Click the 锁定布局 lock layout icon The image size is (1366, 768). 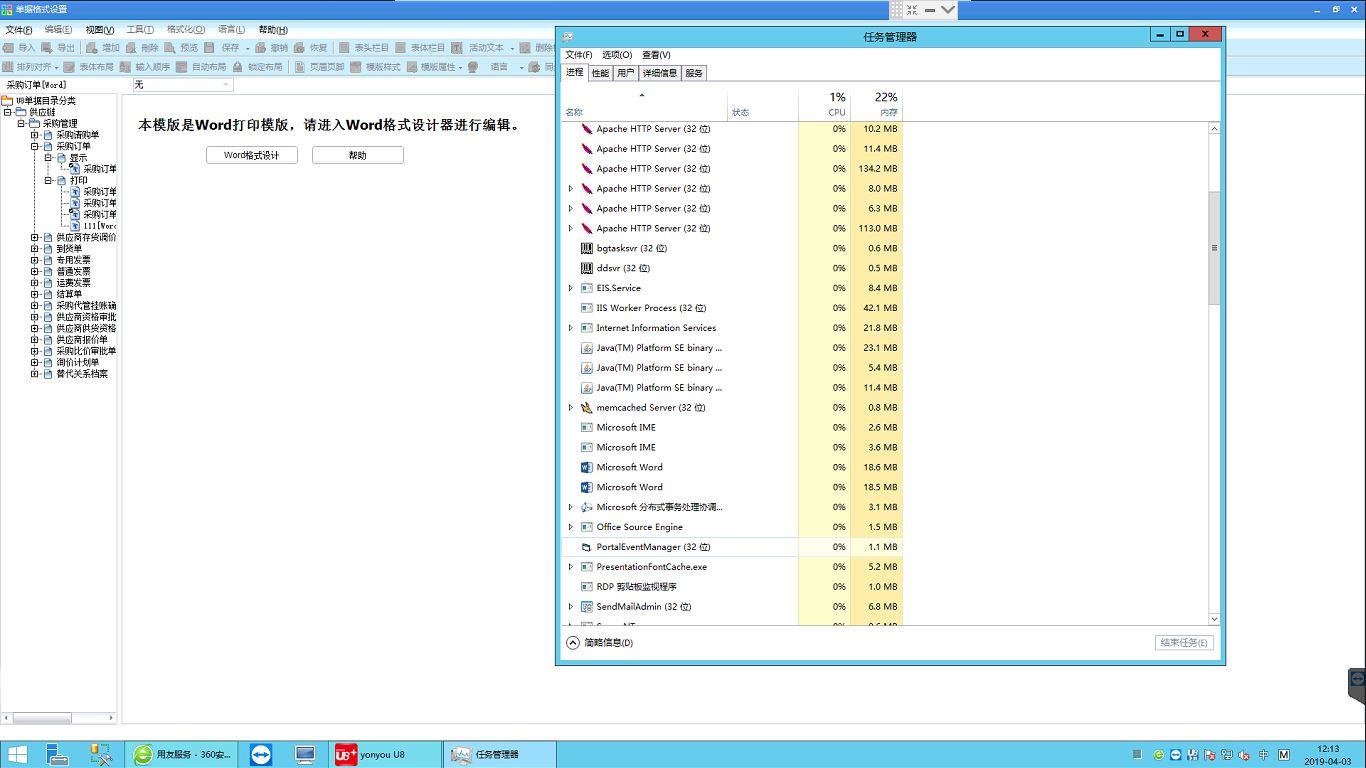click(238, 67)
